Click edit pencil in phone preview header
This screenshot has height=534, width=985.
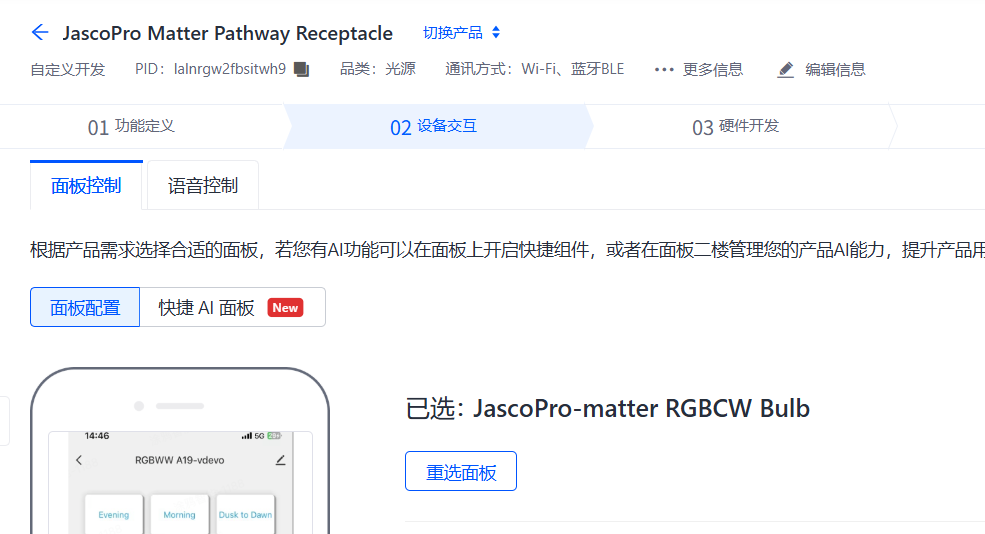click(281, 460)
